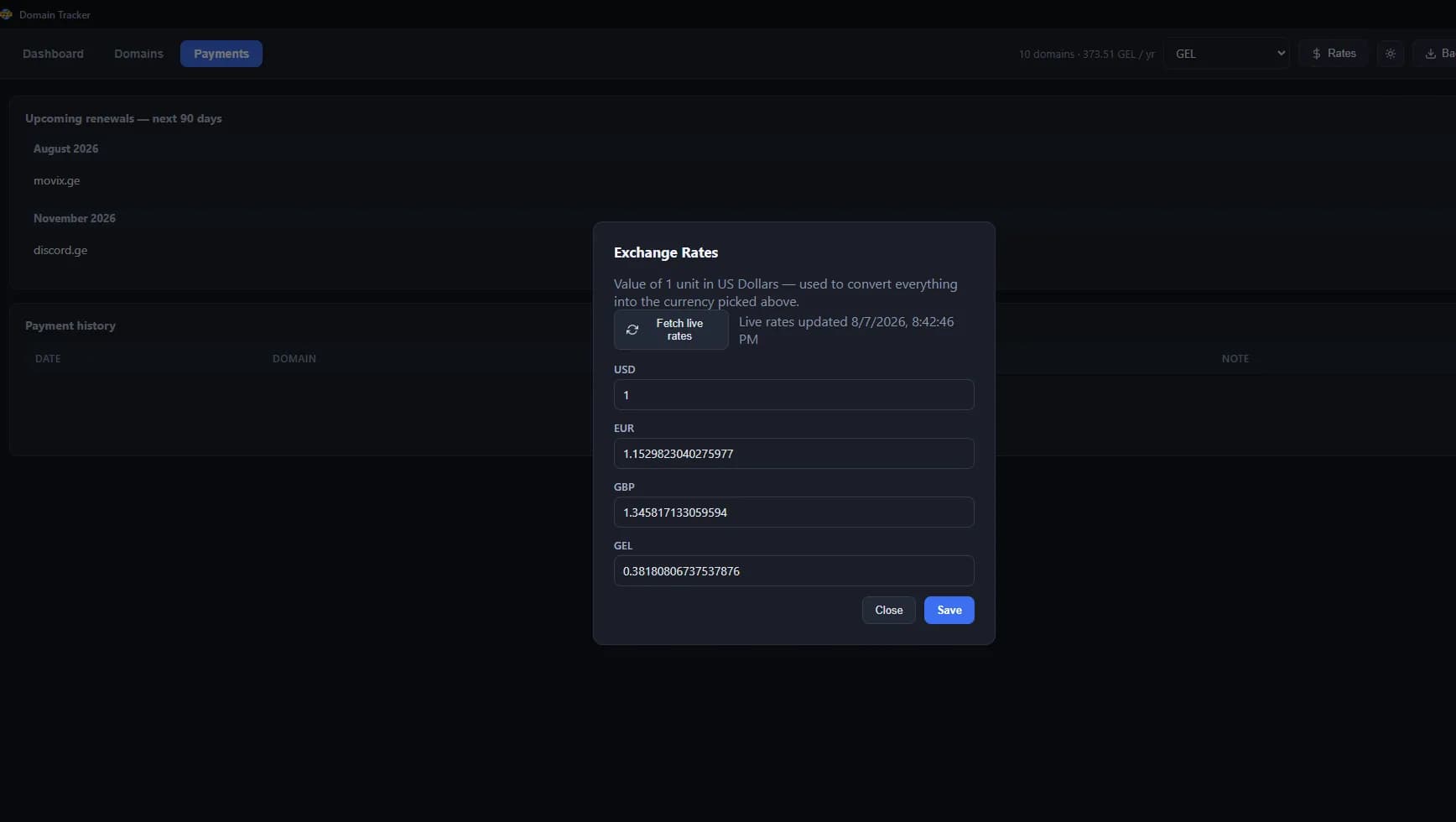Click the Live rates updated timestamp
Image resolution: width=1456 pixels, height=822 pixels.
846,330
